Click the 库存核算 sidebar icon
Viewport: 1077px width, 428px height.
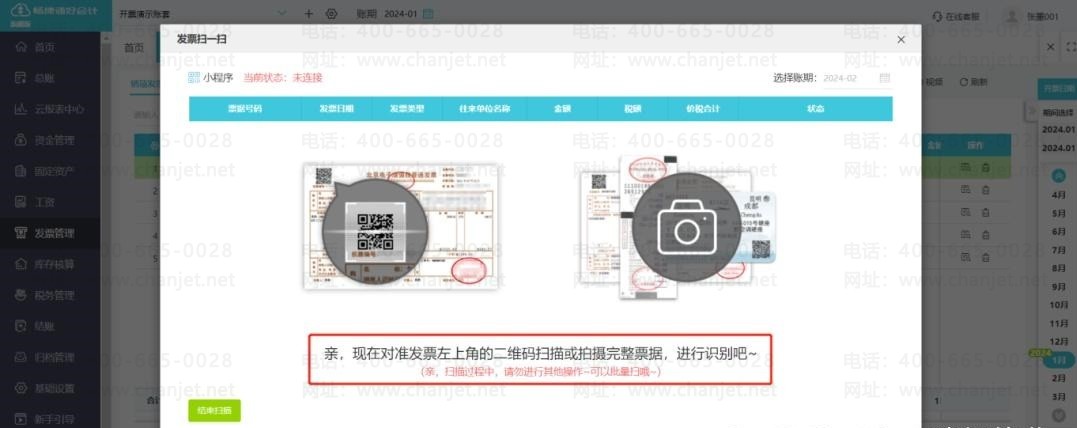tap(21, 264)
